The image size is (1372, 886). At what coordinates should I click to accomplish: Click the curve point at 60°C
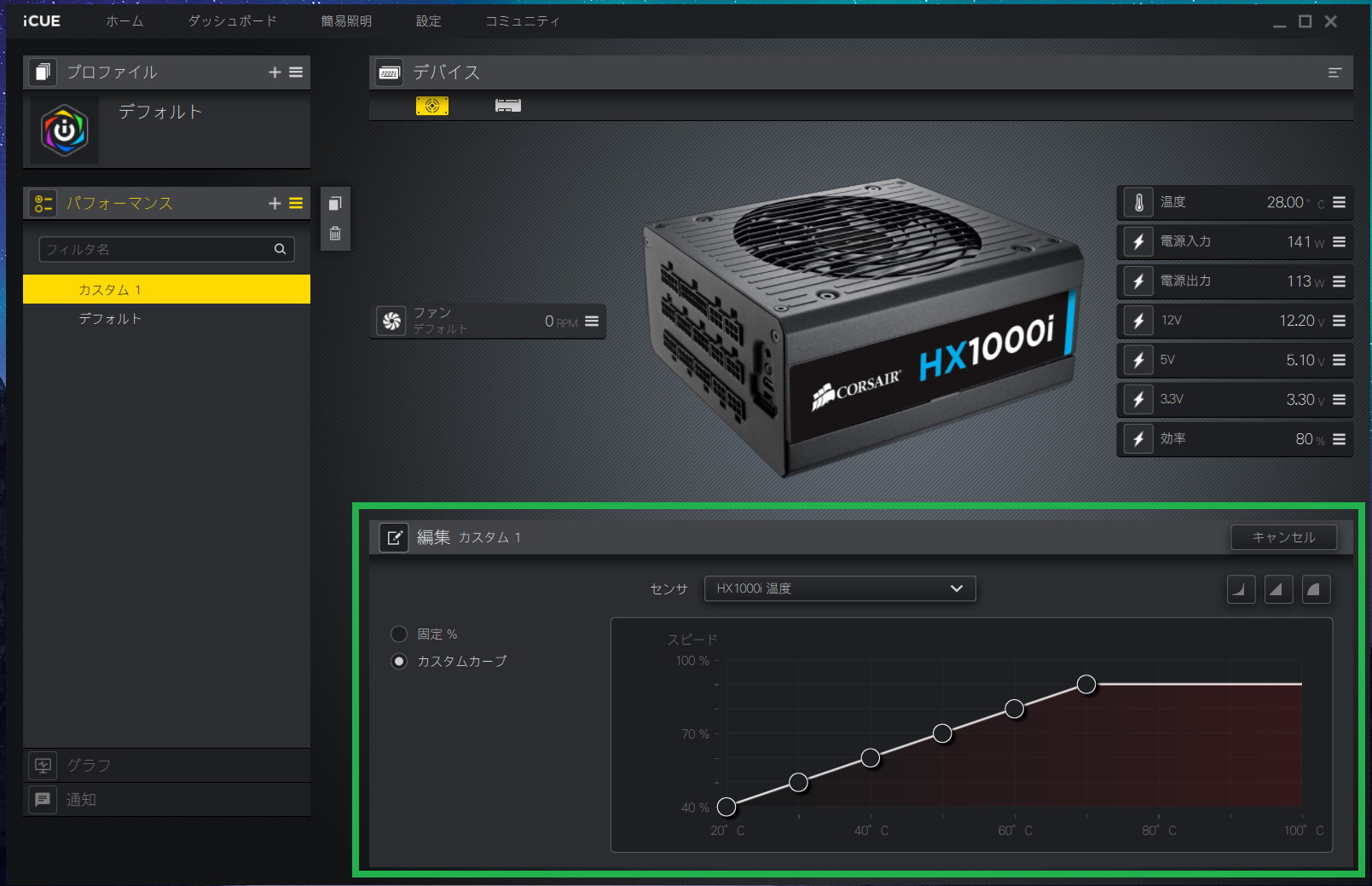[x=1014, y=709]
